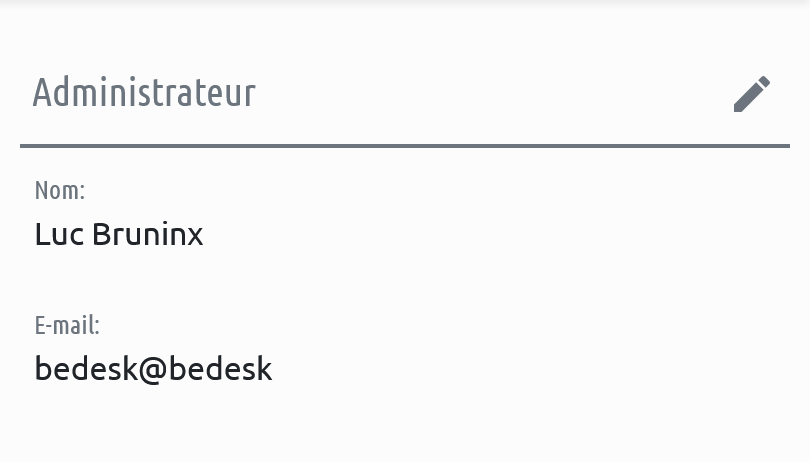
Task: Select the Administrateur heading text
Action: coord(144,93)
